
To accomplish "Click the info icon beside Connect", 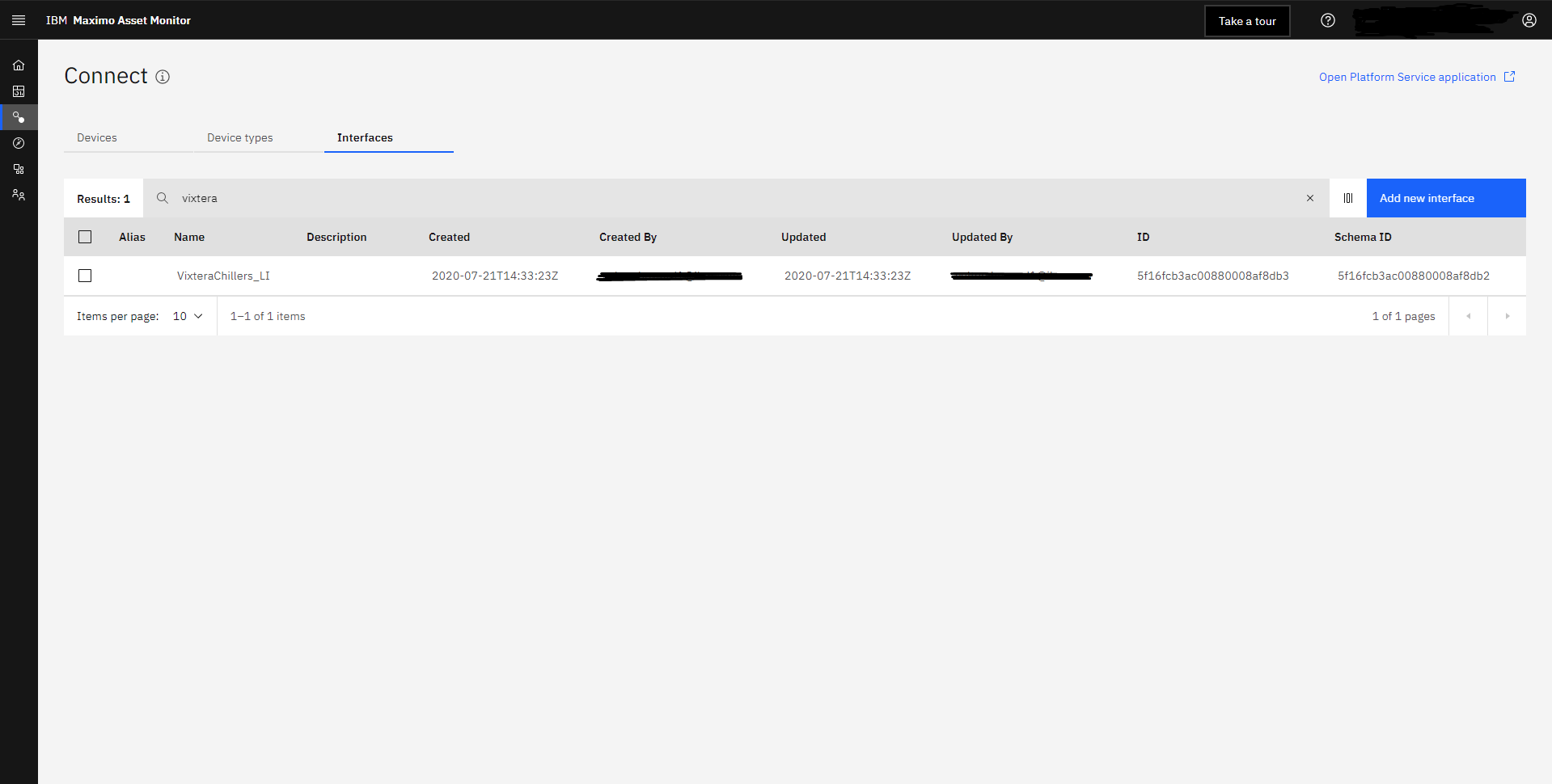I will tap(163, 77).
